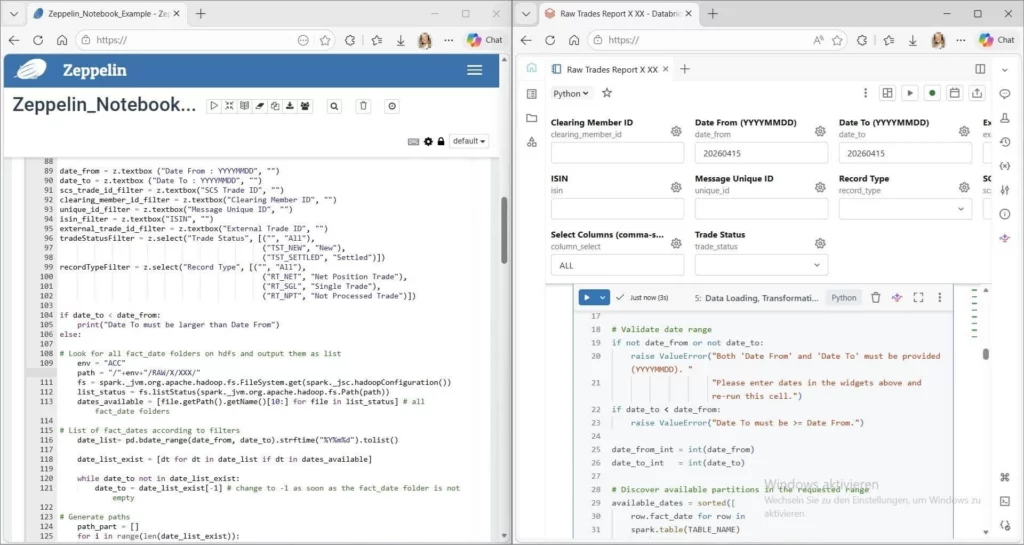Open catalog shapes icon in Databricks sidebar
The width and height of the screenshot is (1024, 545).
coord(532,142)
